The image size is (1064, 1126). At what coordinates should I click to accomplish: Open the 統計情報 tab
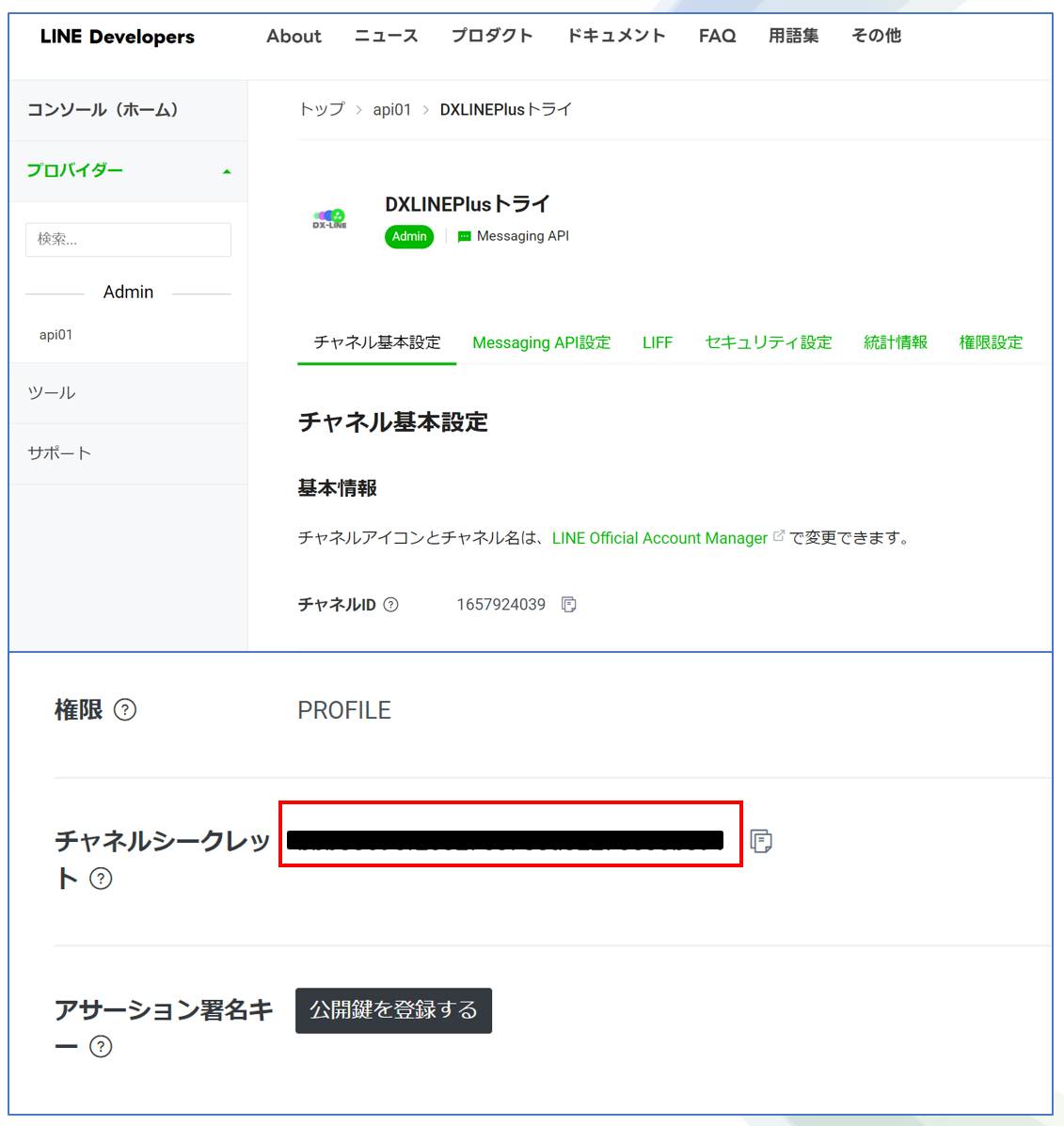(x=895, y=342)
